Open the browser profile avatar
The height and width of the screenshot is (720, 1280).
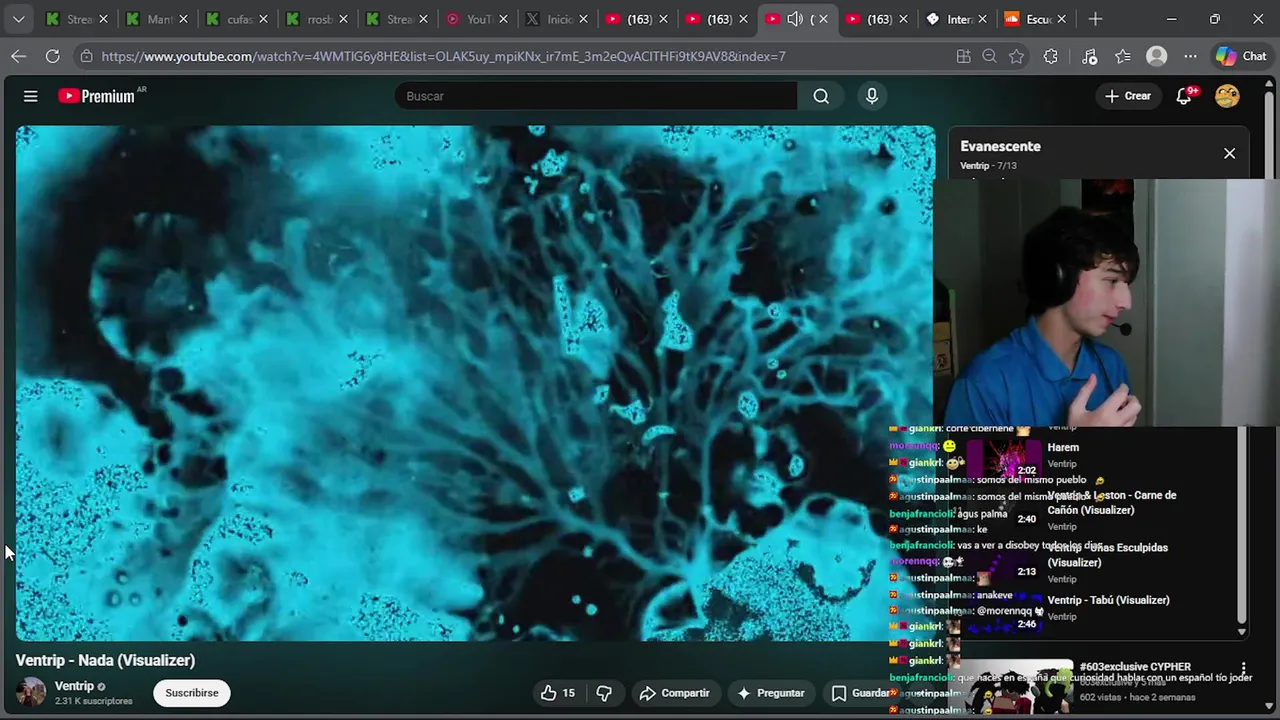pyautogui.click(x=1157, y=57)
